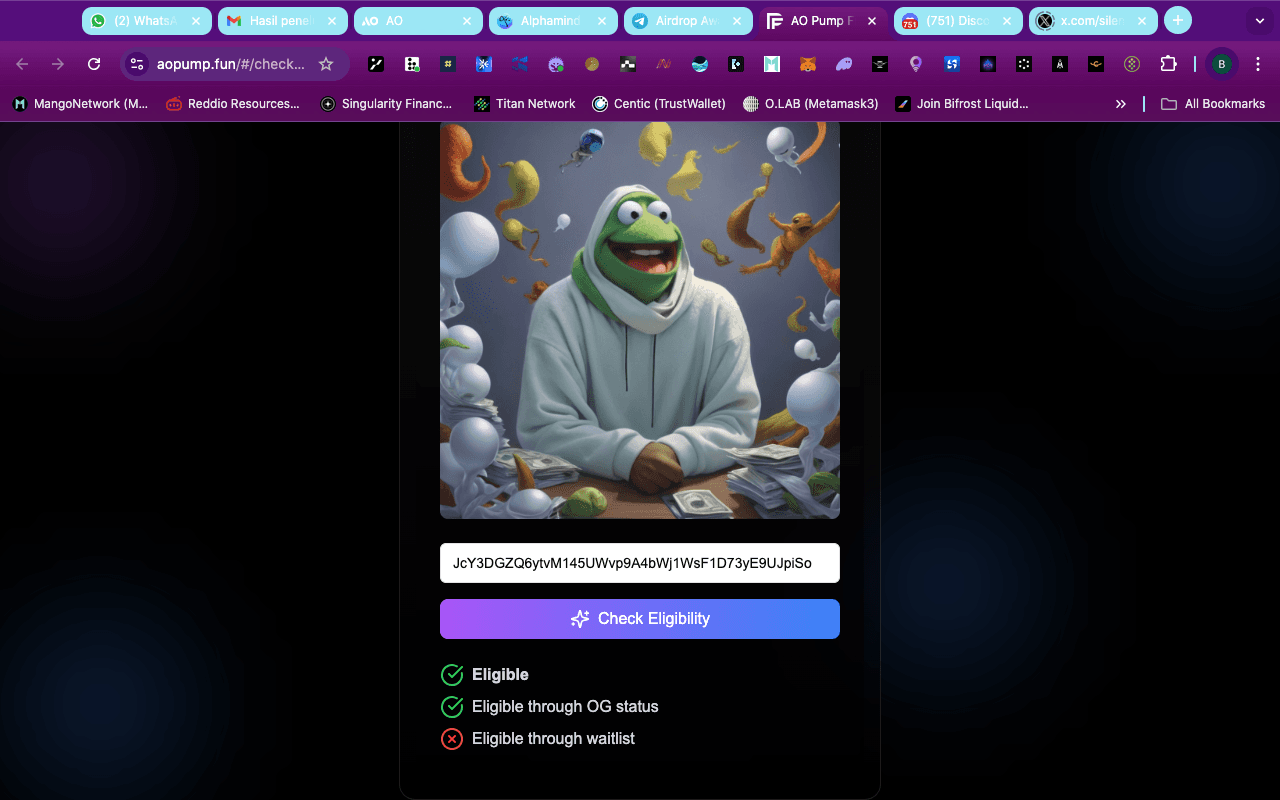Select 'Eligible through waitlist' text
This screenshot has height=800, width=1280.
(x=553, y=739)
